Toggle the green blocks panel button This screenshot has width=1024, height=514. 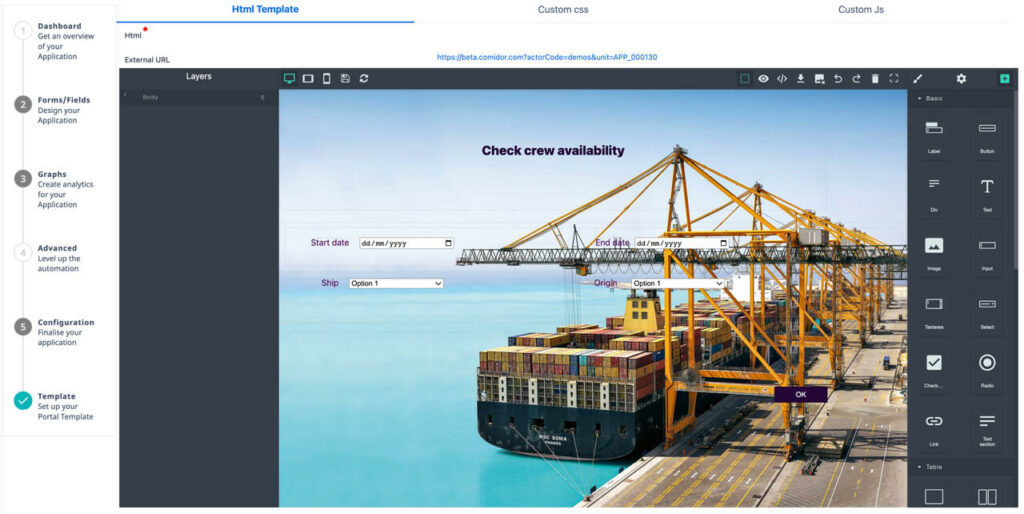[1004, 78]
